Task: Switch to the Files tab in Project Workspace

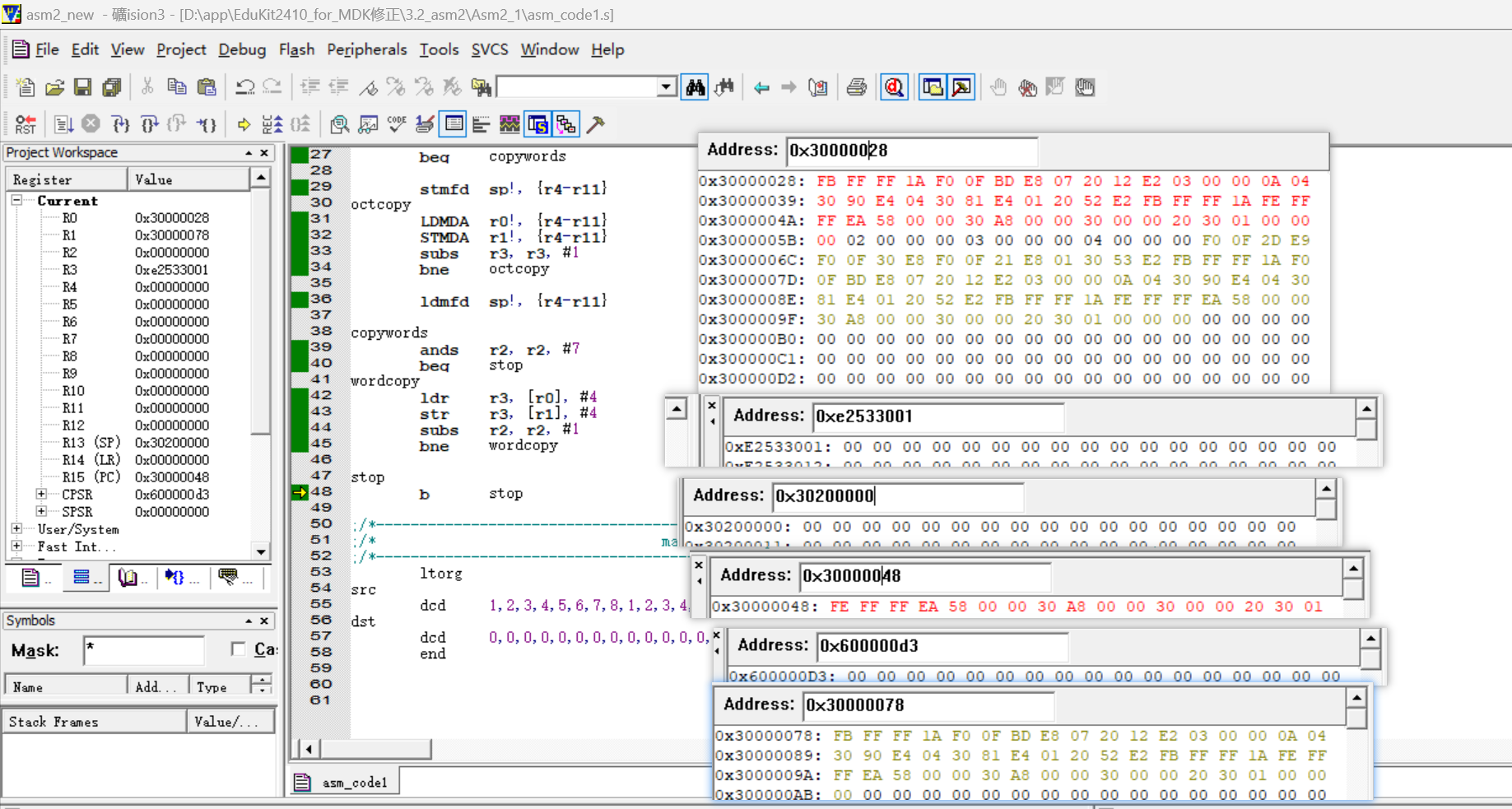Action: [x=36, y=578]
